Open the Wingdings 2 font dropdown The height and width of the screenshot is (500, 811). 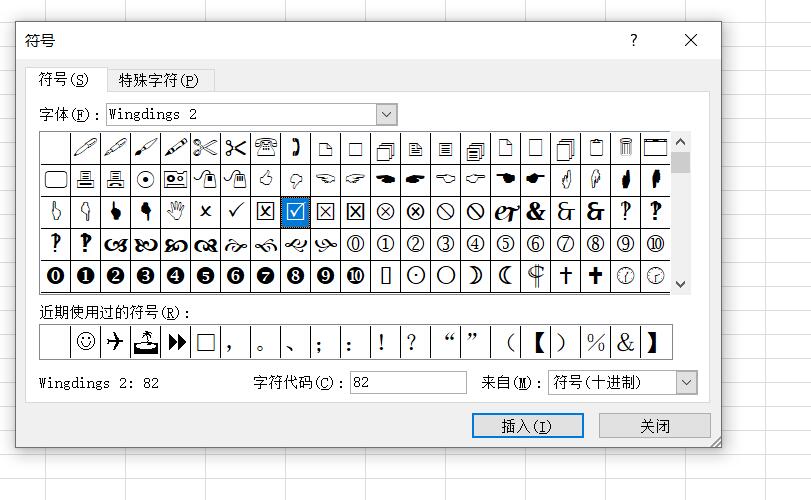[x=387, y=114]
